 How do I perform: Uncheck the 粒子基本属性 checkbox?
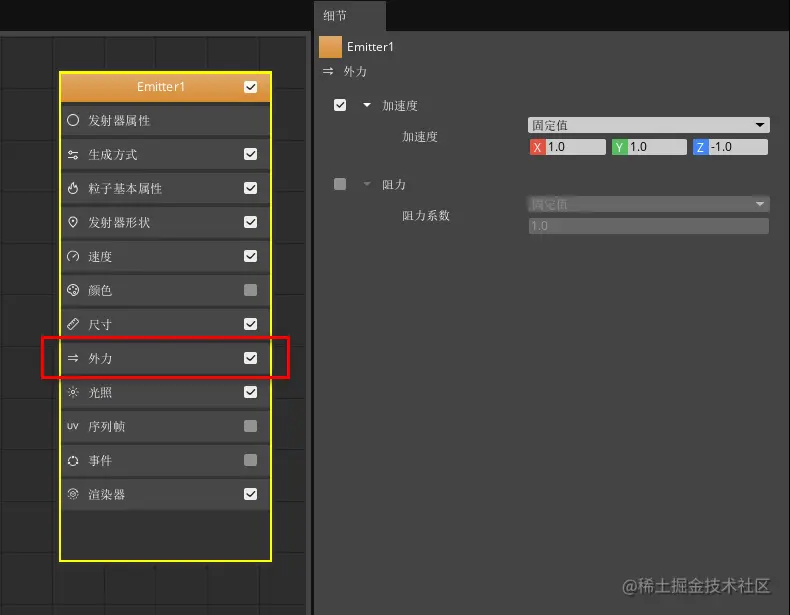(250, 188)
